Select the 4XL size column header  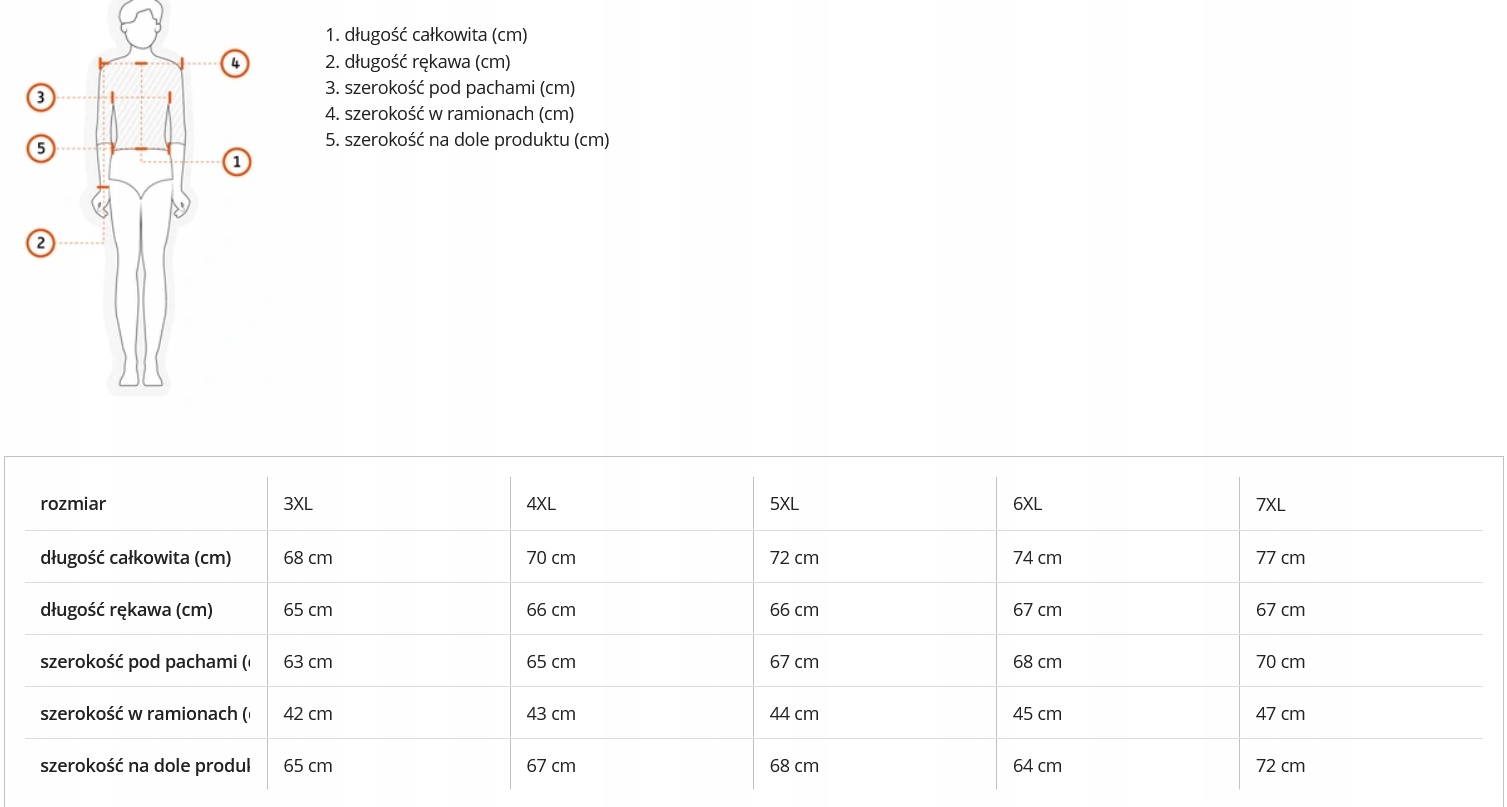(541, 504)
